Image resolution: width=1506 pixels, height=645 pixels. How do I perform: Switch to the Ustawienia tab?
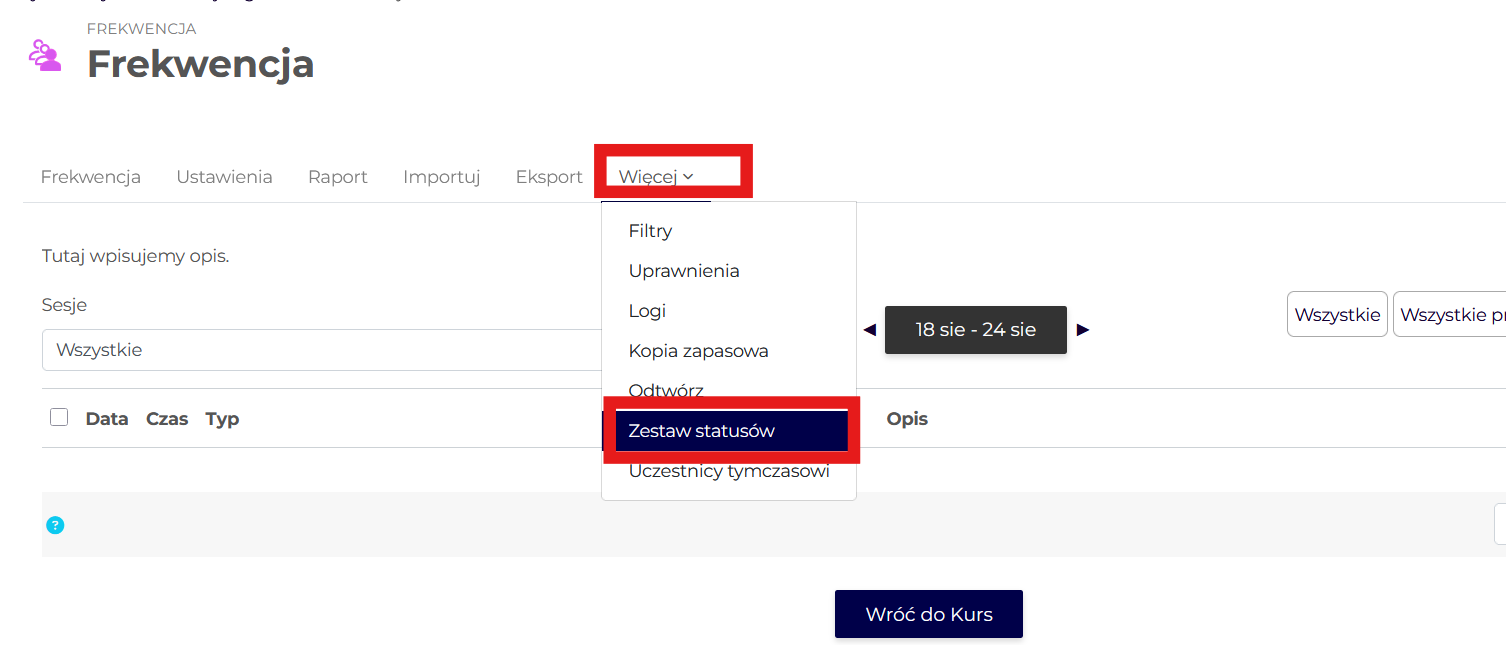point(224,177)
